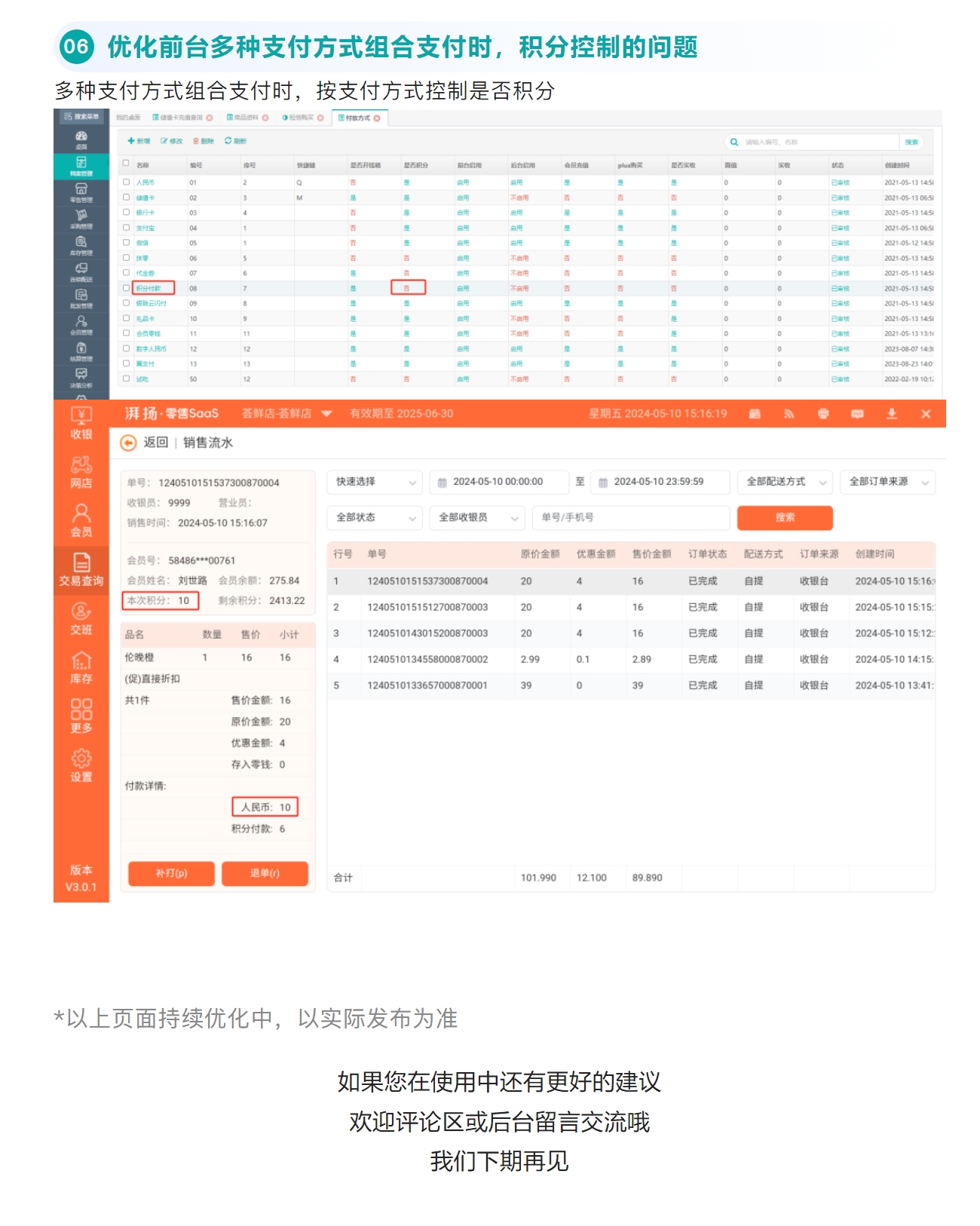The height and width of the screenshot is (1226, 980).
Task: Tick the checkbox for 微信 row
Action: click(126, 242)
